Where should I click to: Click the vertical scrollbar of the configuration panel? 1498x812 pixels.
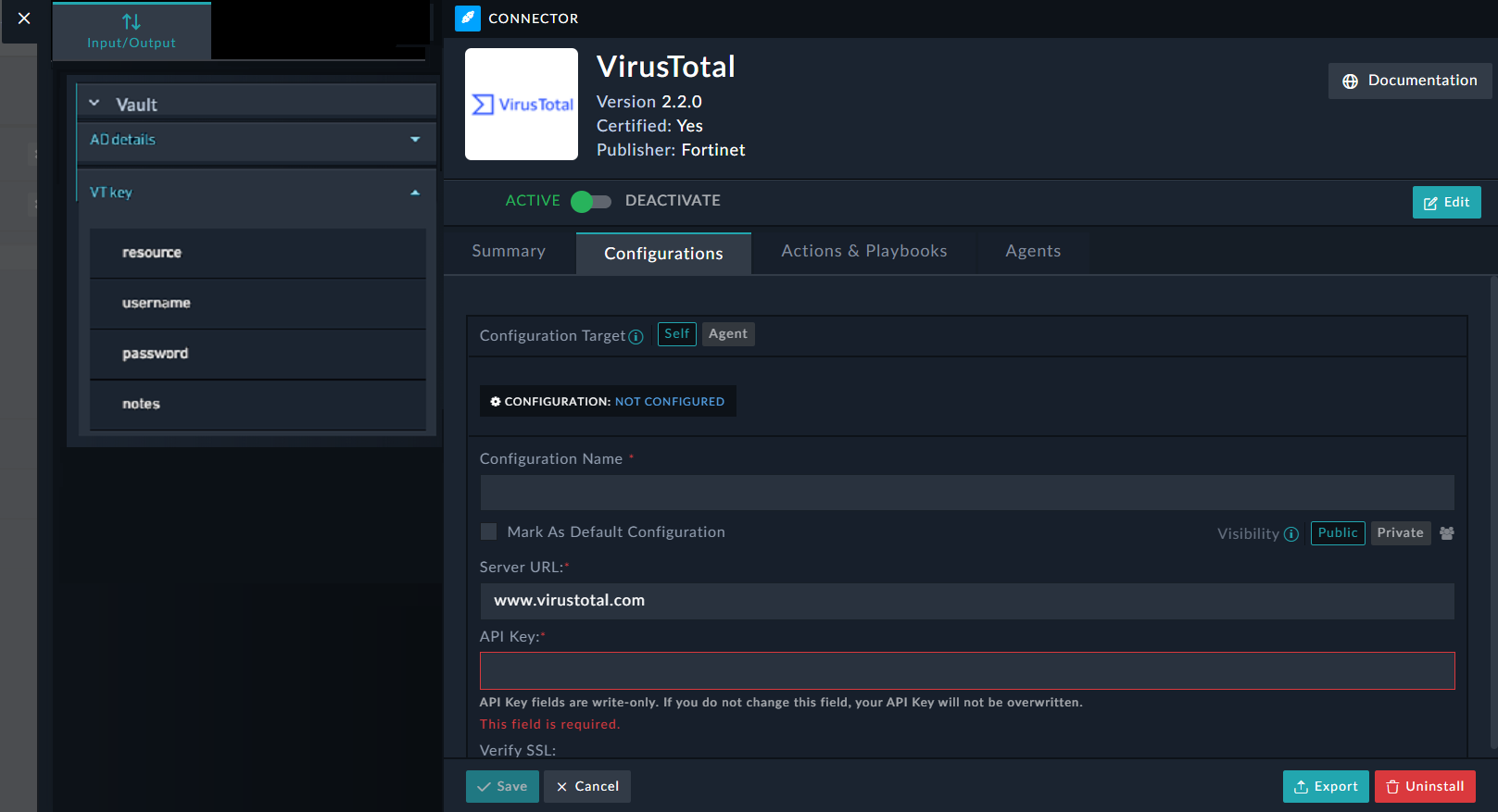click(x=1493, y=512)
